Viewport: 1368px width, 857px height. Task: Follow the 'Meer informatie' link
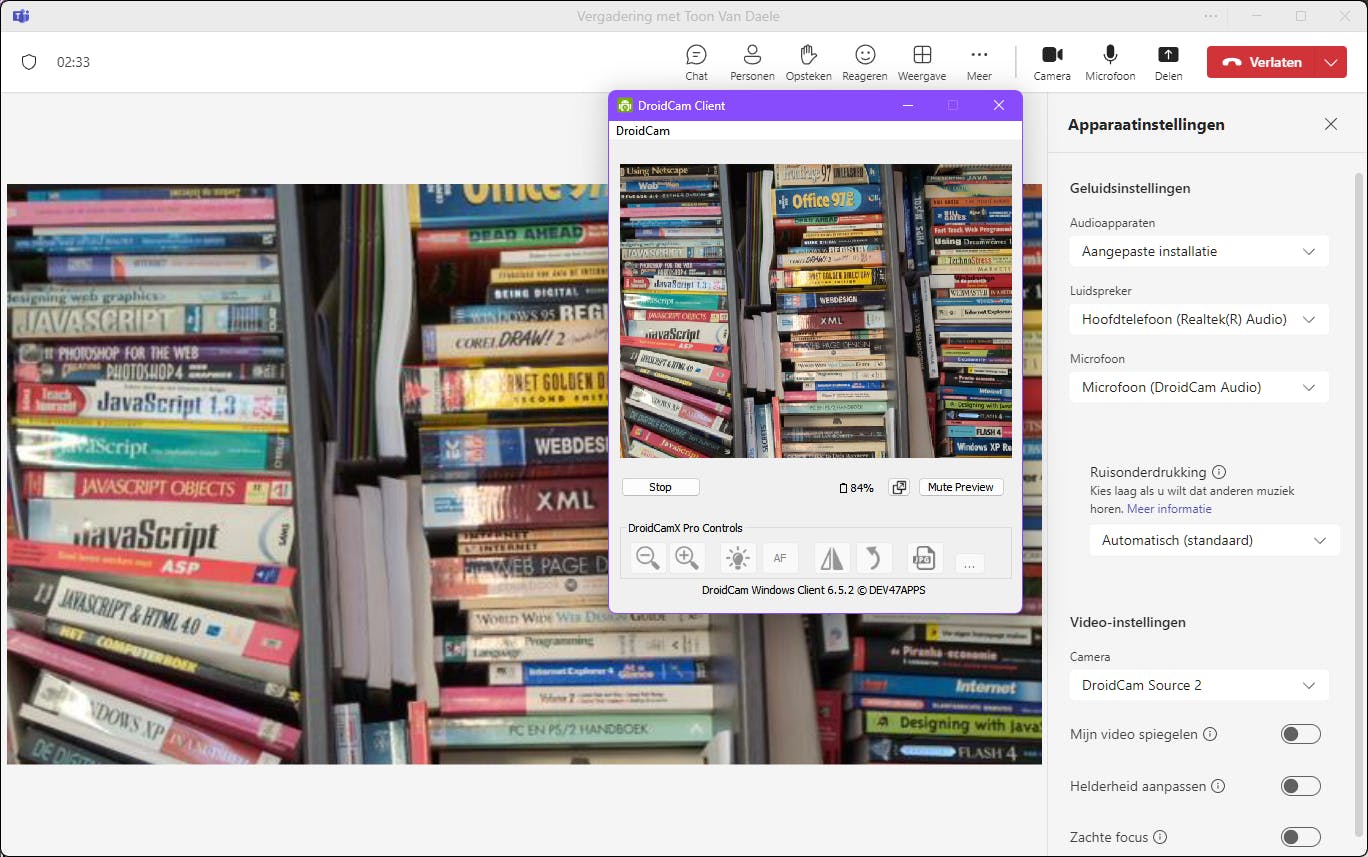coord(1169,509)
